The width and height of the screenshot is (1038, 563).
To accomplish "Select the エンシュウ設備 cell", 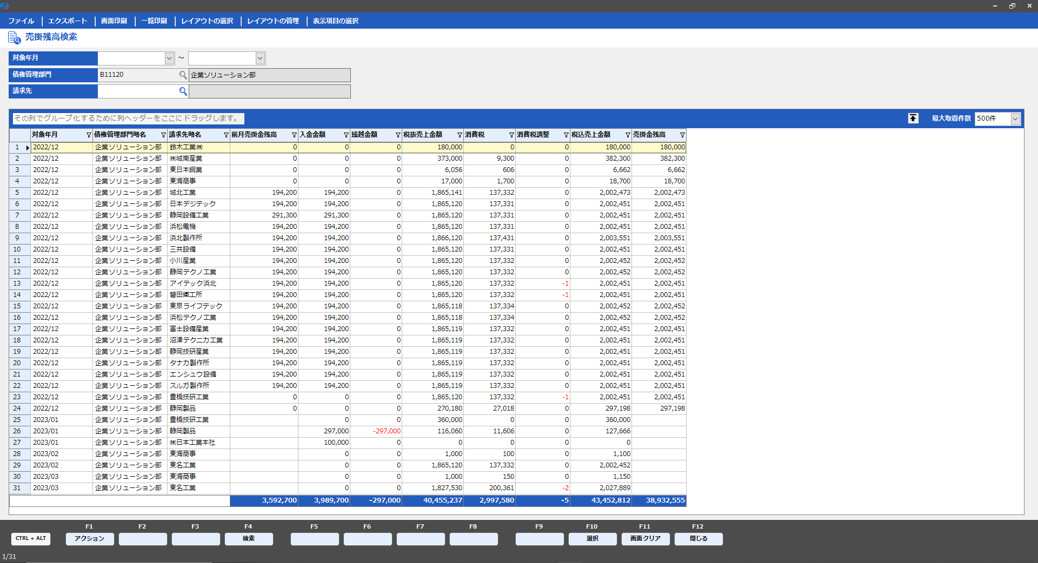I will 199,374.
